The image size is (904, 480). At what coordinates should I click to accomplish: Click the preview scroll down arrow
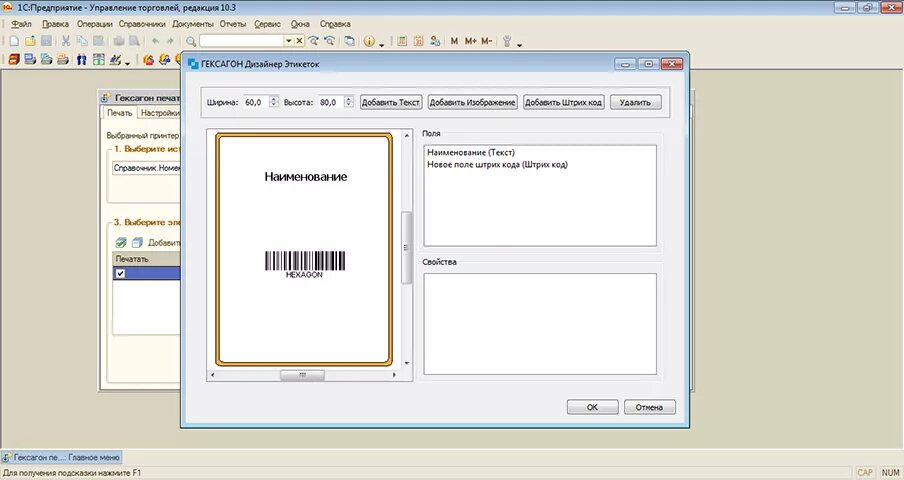pos(407,363)
